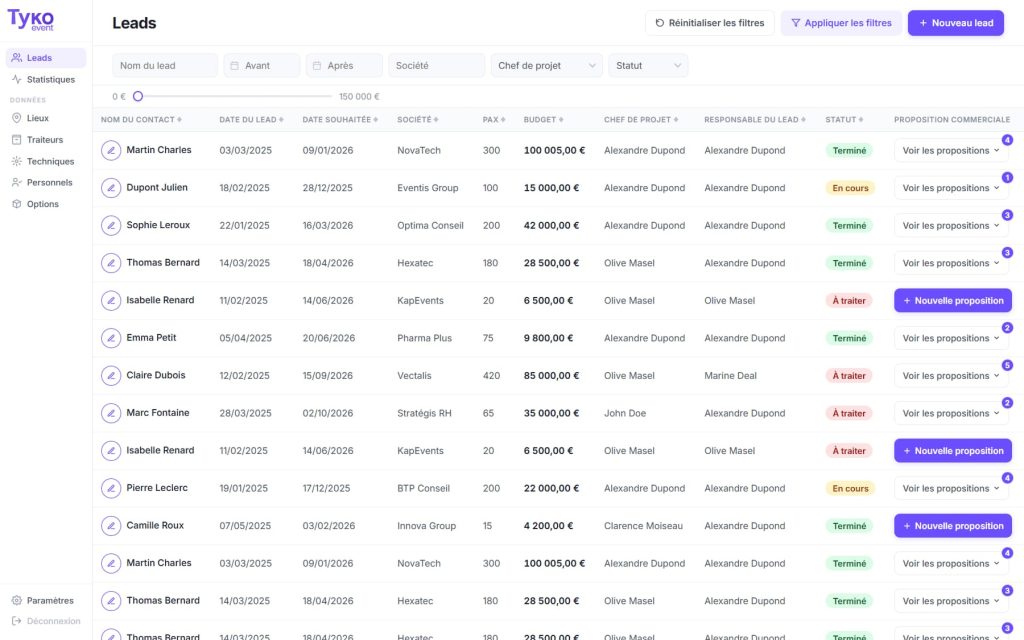Expand Voir les propositions for Emma Petit
This screenshot has width=1024, height=640.
coord(951,338)
